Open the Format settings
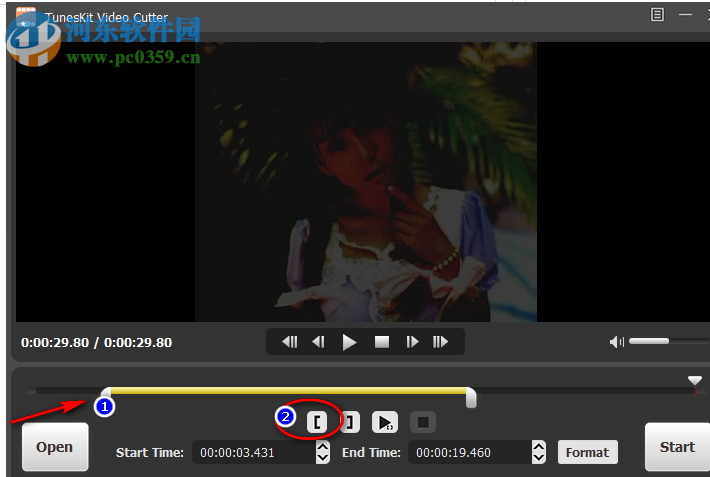The image size is (710, 477). pyautogui.click(x=588, y=452)
